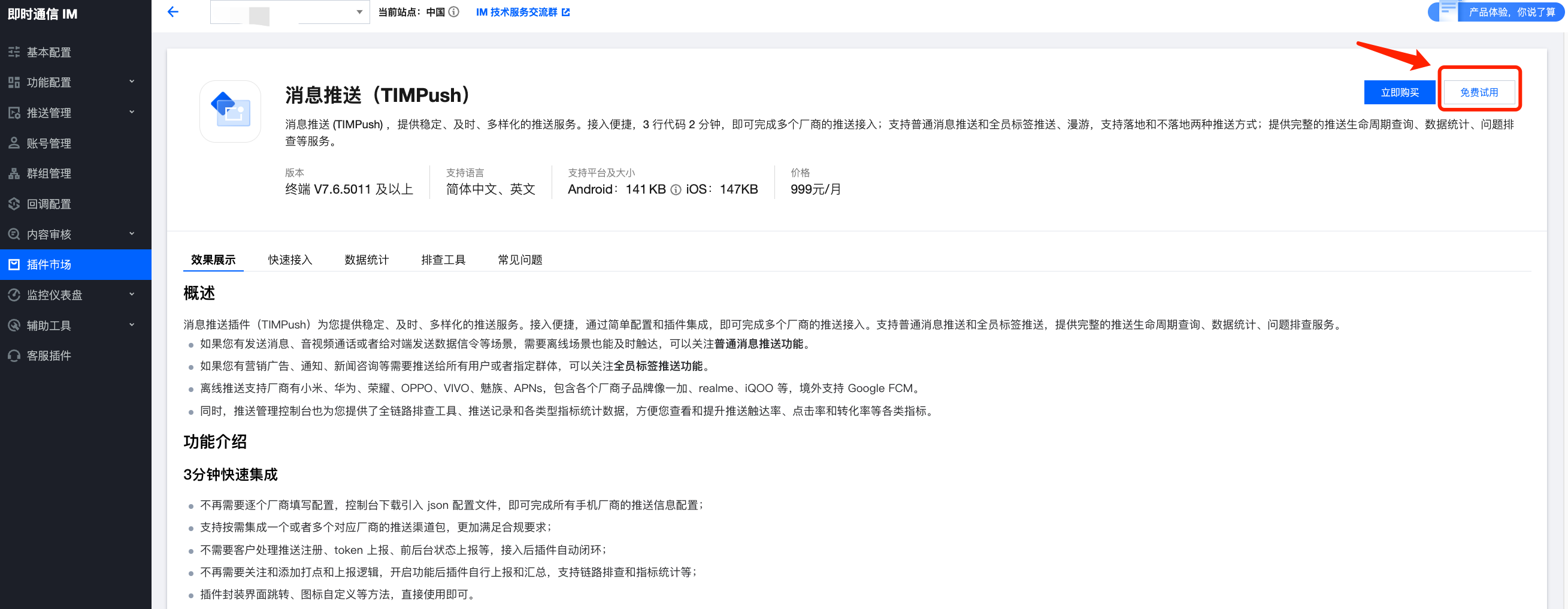Click the 辅助工具 sidebar icon
This screenshot has width=1568, height=609.
[14, 325]
